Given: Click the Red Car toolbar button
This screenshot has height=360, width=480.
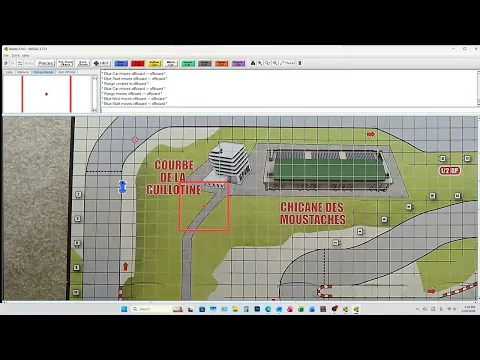Looking at the screenshot, I should click(x=138, y=63).
